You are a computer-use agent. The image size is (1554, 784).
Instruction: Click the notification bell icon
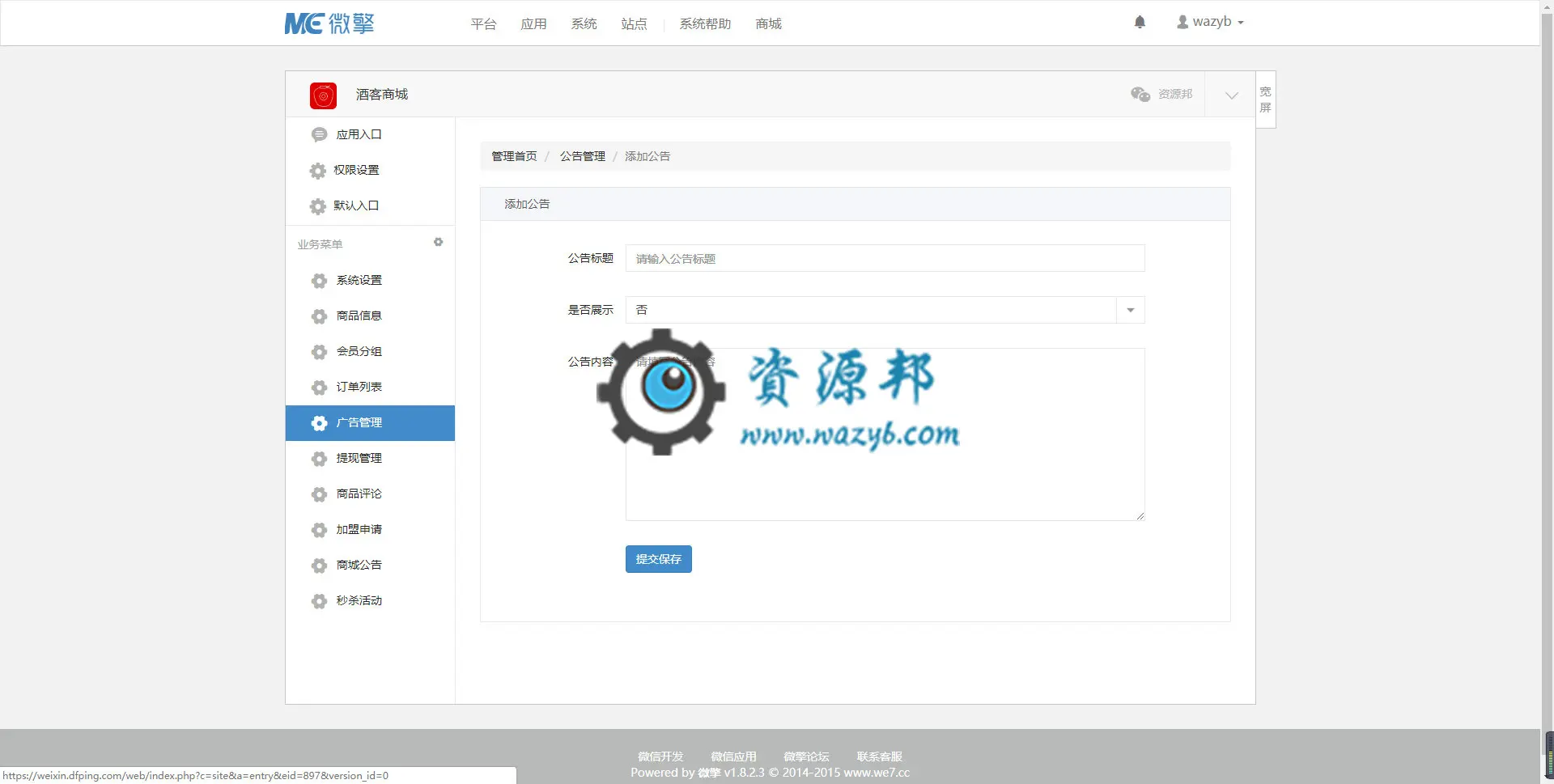[x=1140, y=22]
